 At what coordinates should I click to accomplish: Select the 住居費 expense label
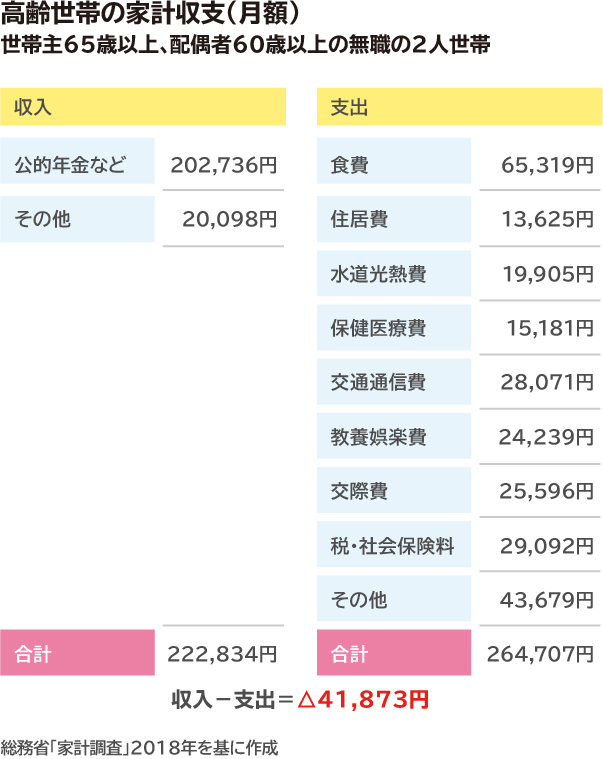point(394,219)
